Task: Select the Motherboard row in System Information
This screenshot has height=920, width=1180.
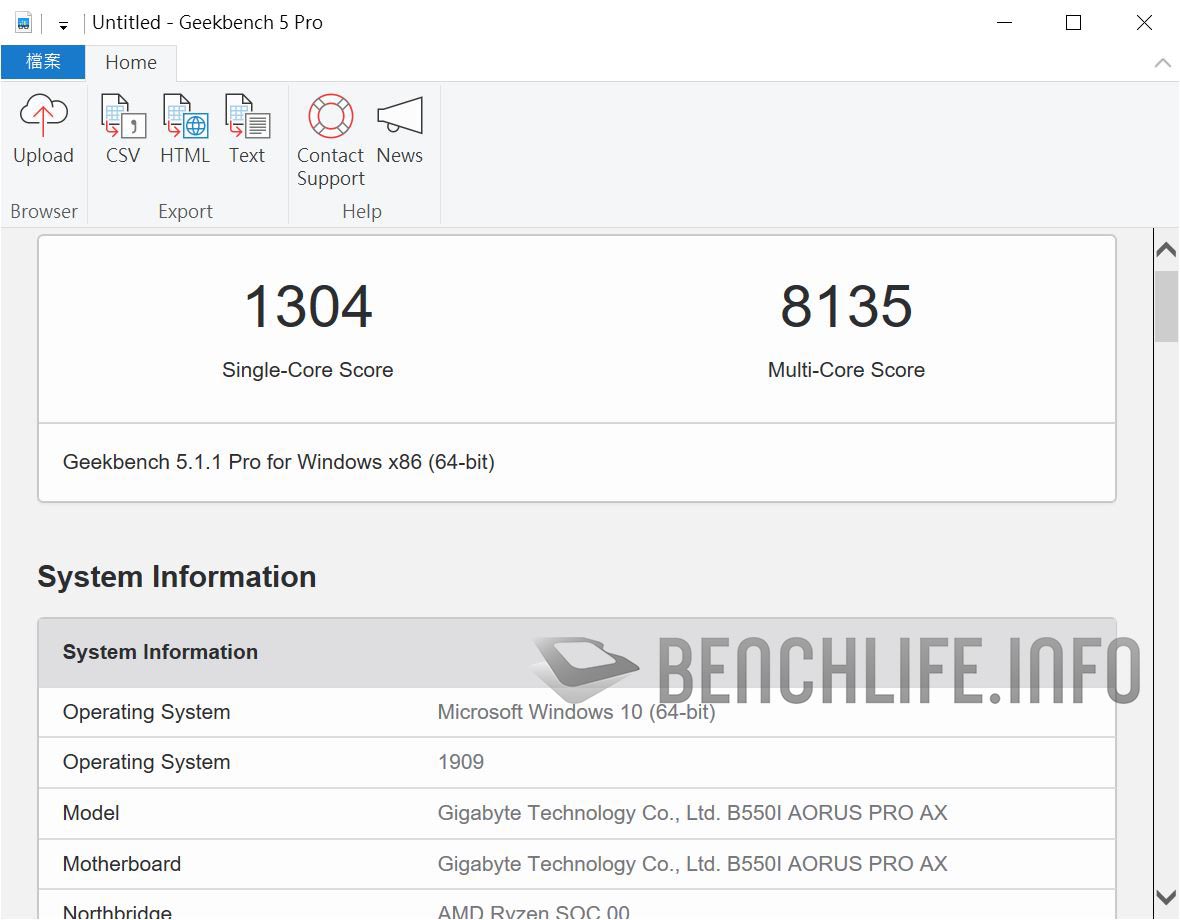Action: click(576, 864)
